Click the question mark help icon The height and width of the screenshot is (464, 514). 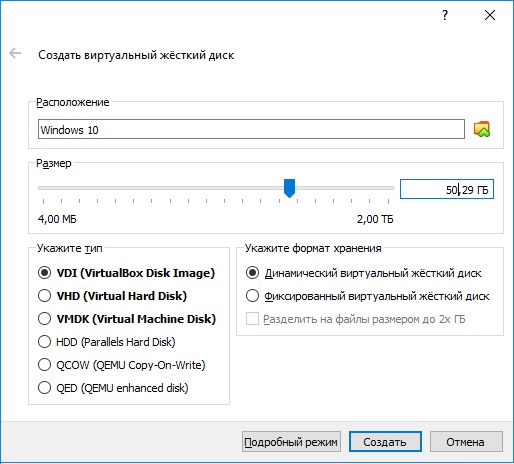click(x=445, y=15)
